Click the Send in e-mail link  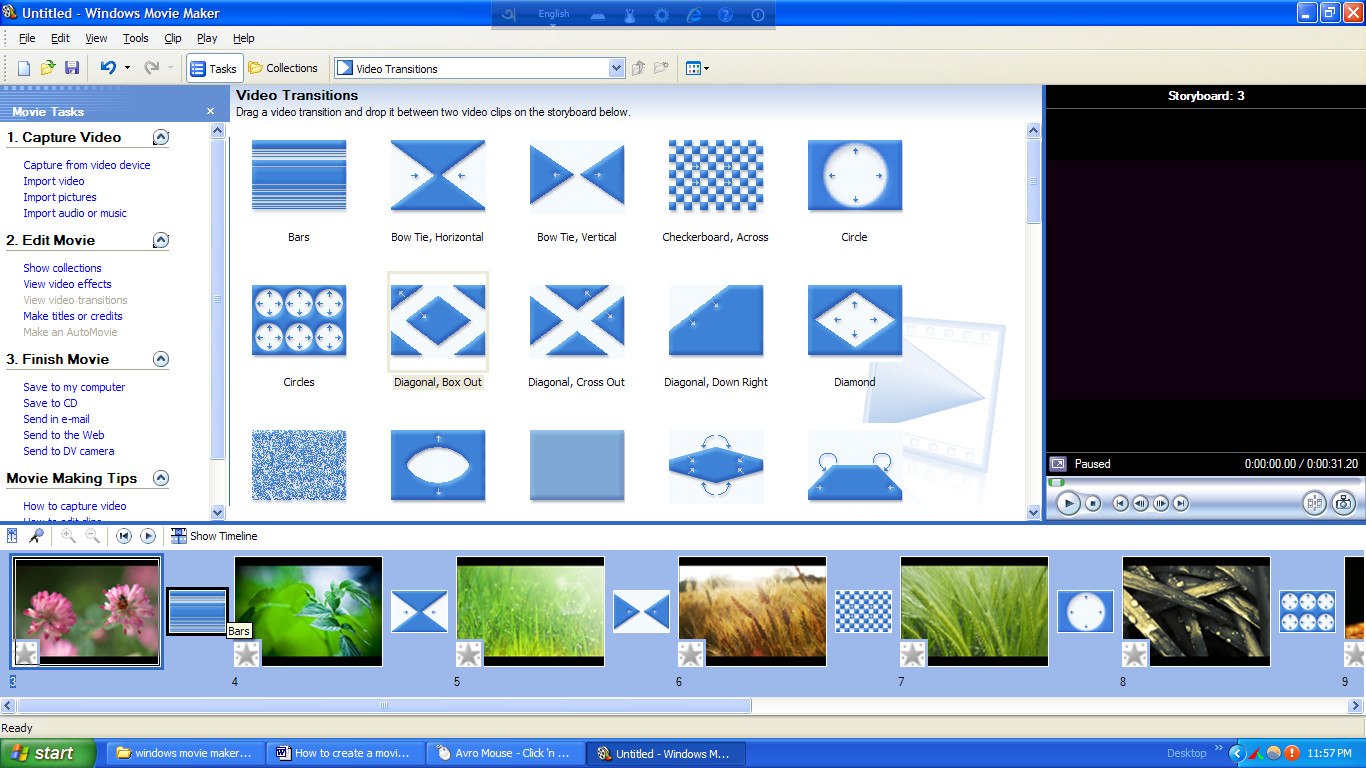coord(56,419)
